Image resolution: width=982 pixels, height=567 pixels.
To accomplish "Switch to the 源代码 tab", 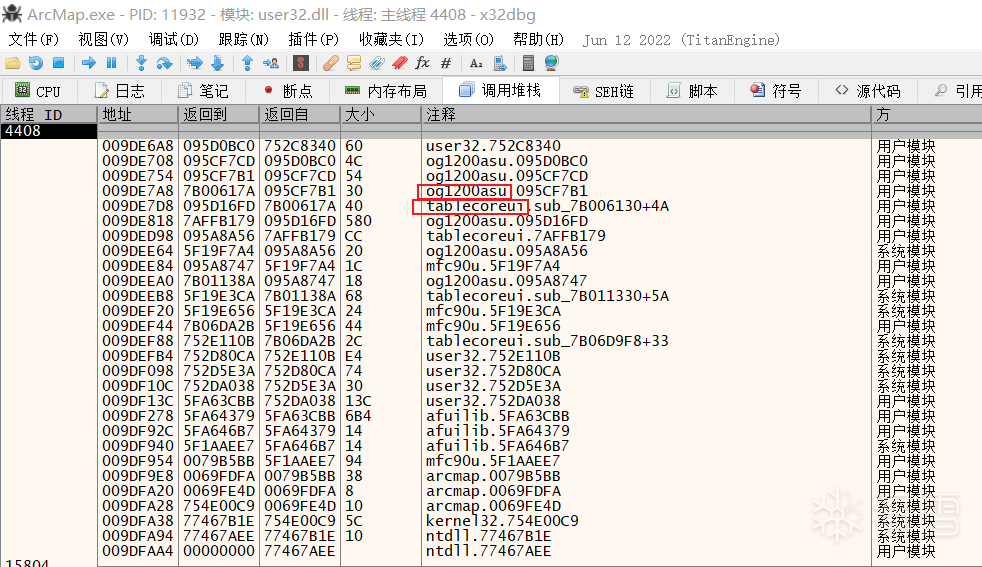I will pyautogui.click(x=868, y=91).
